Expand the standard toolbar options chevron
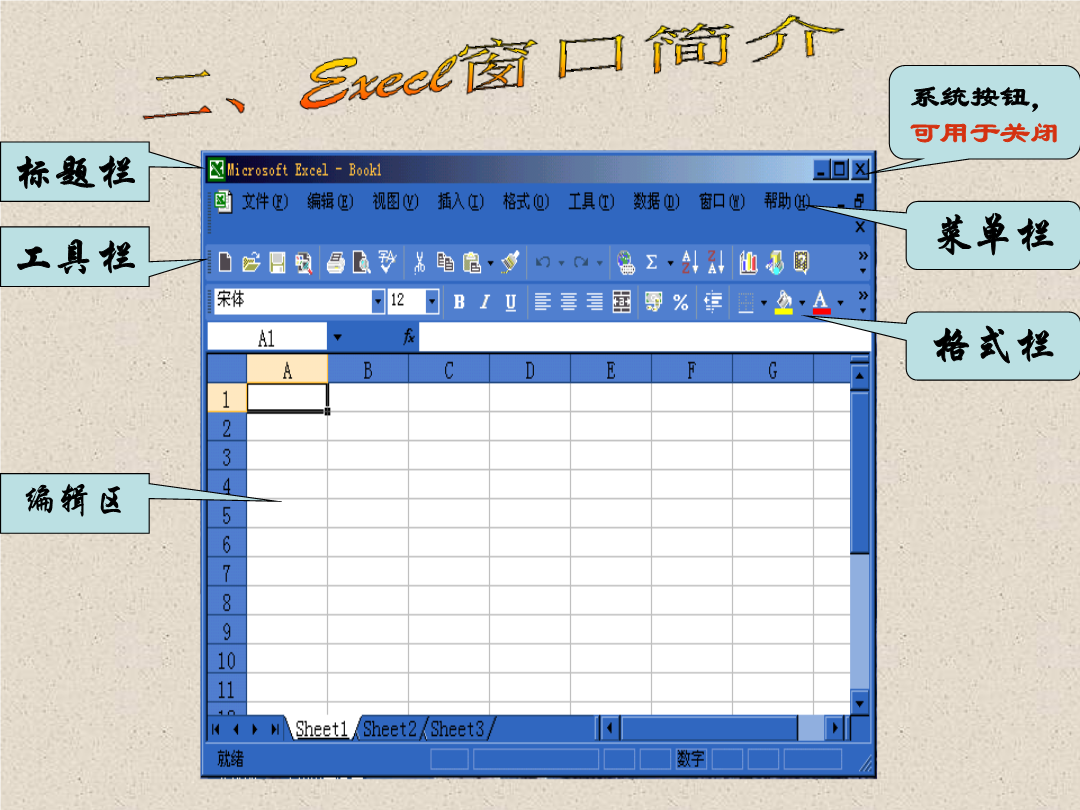 pos(863,262)
